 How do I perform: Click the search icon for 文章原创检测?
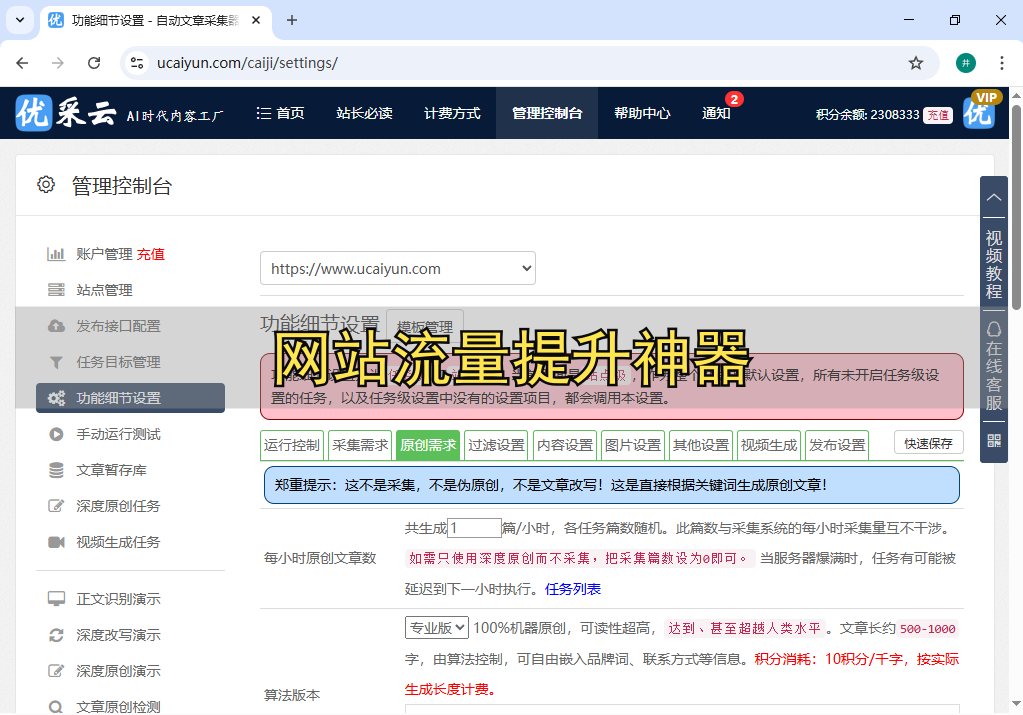(56, 707)
